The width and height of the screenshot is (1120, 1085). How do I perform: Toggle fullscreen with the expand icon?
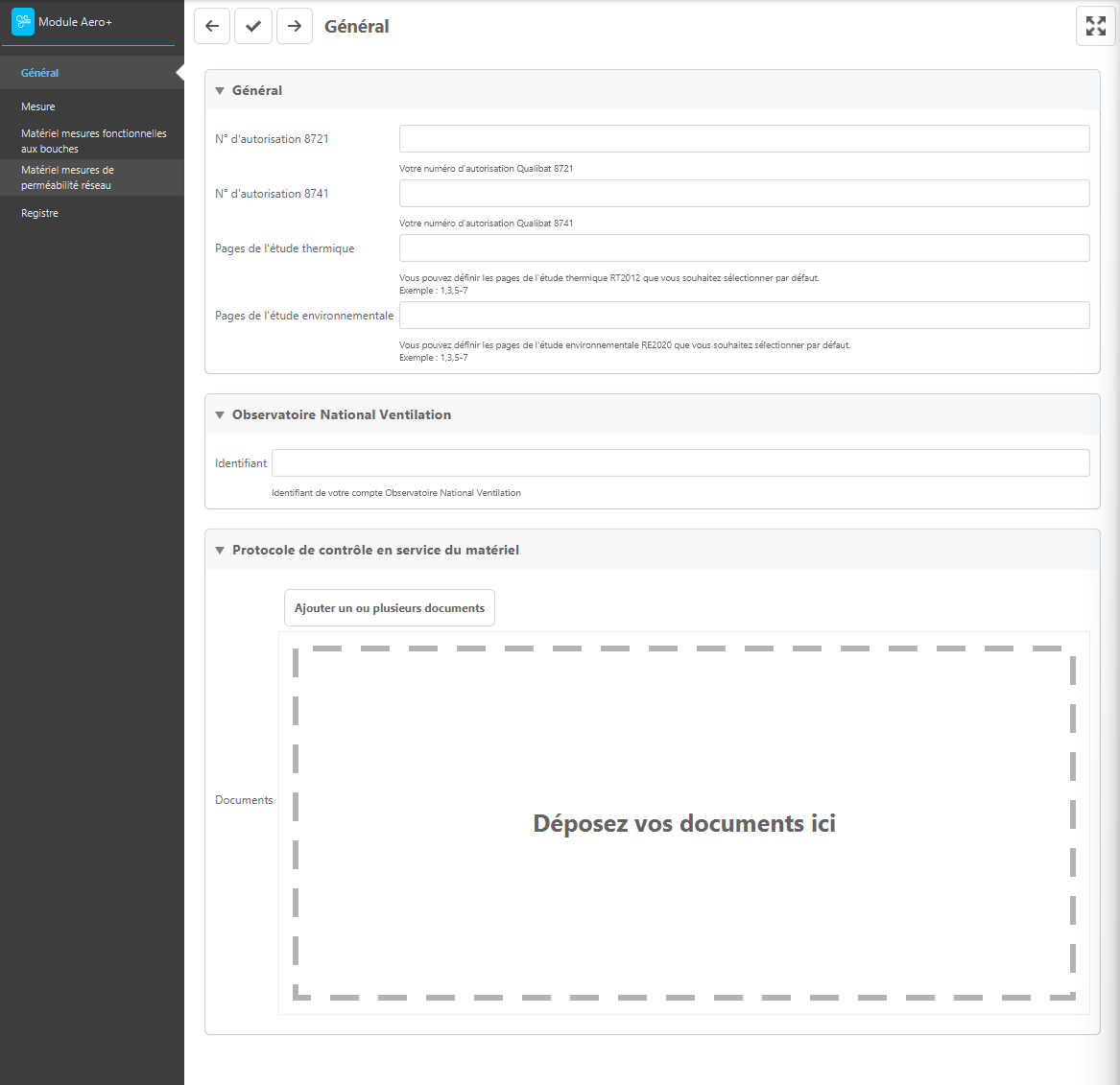pyautogui.click(x=1096, y=27)
